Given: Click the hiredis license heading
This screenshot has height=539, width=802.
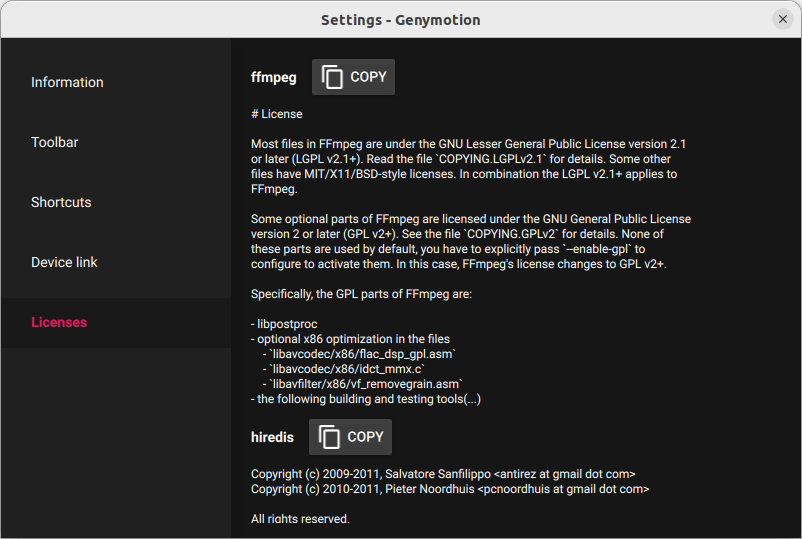Looking at the screenshot, I should point(272,437).
